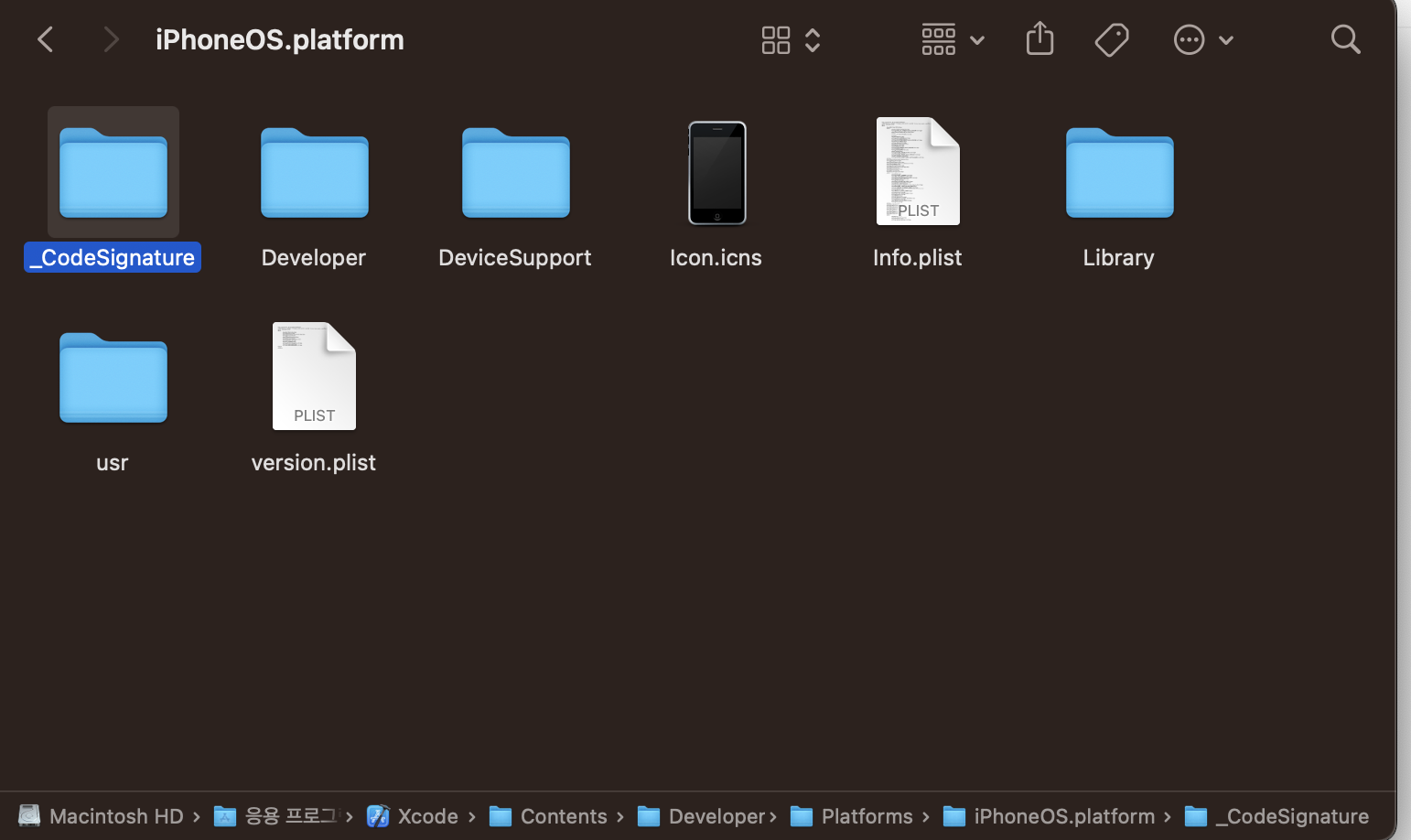
Task: Click the Info.plist name label
Action: [918, 257]
